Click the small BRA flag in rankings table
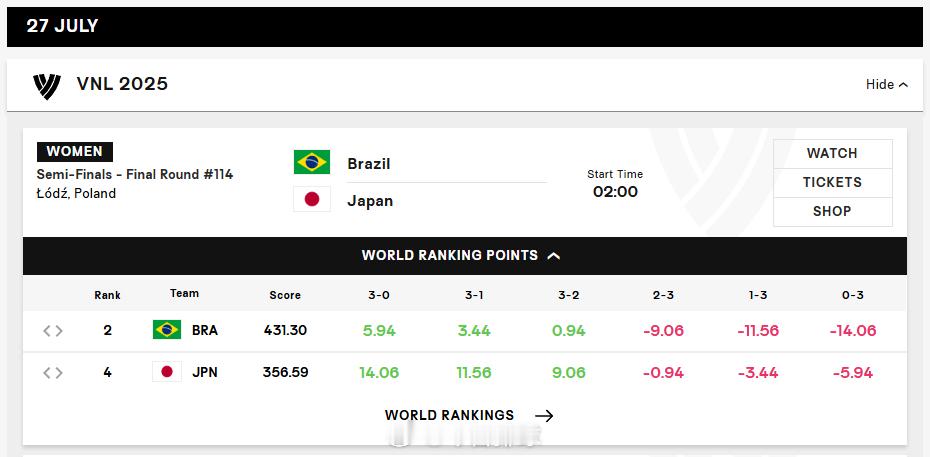The height and width of the screenshot is (457, 930). pyautogui.click(x=167, y=330)
